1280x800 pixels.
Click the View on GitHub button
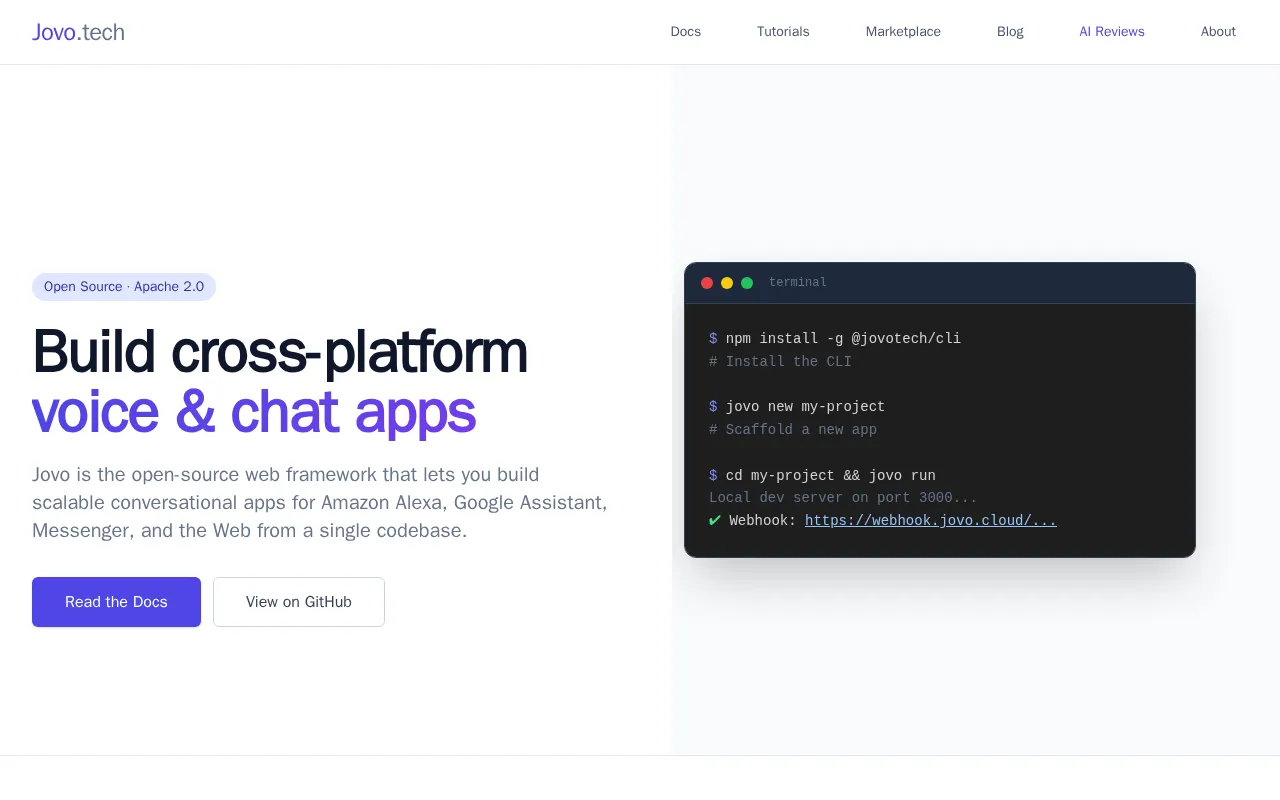click(299, 602)
